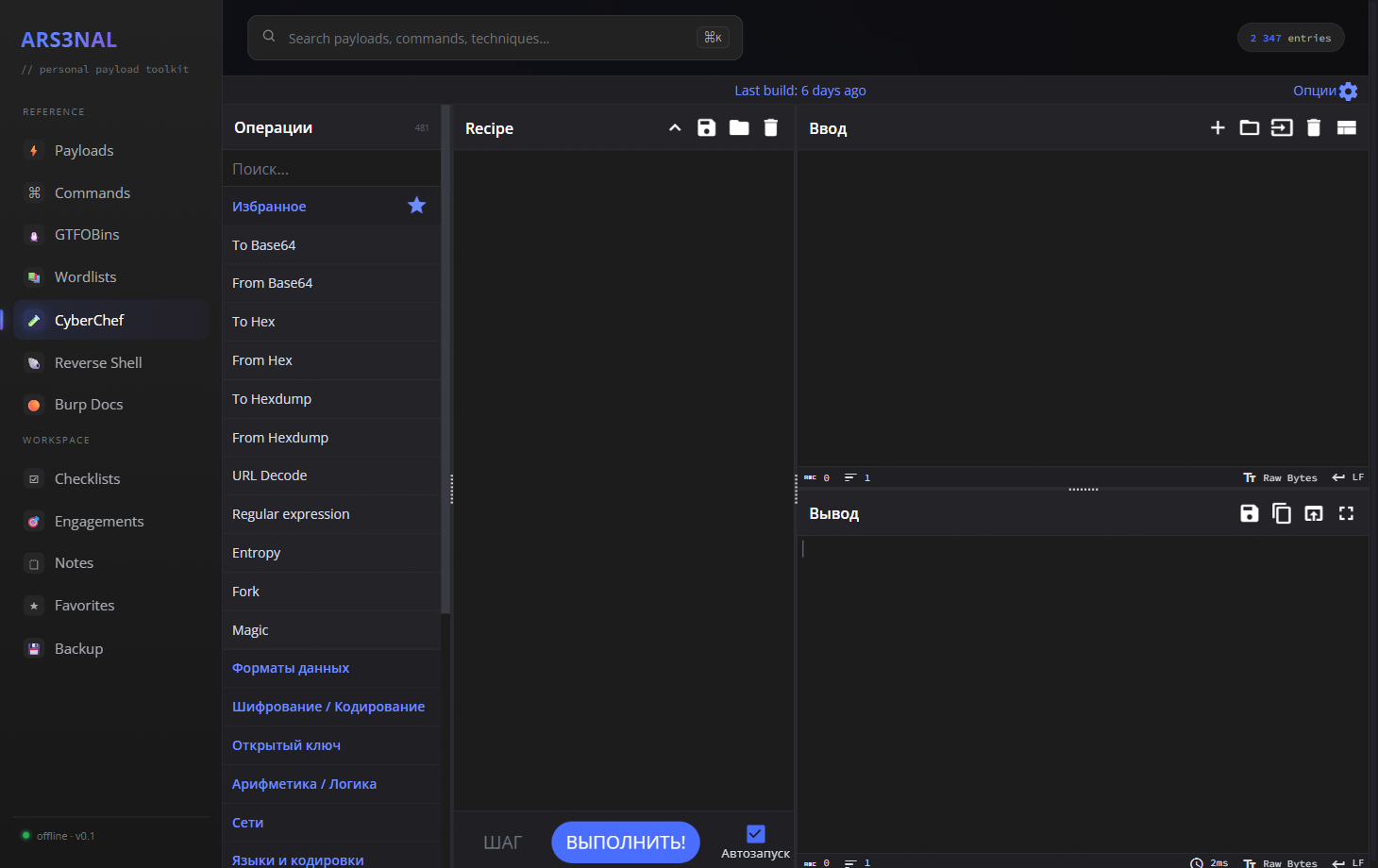The width and height of the screenshot is (1378, 868).
Task: Select the URL Decode operation
Action: tap(331, 476)
